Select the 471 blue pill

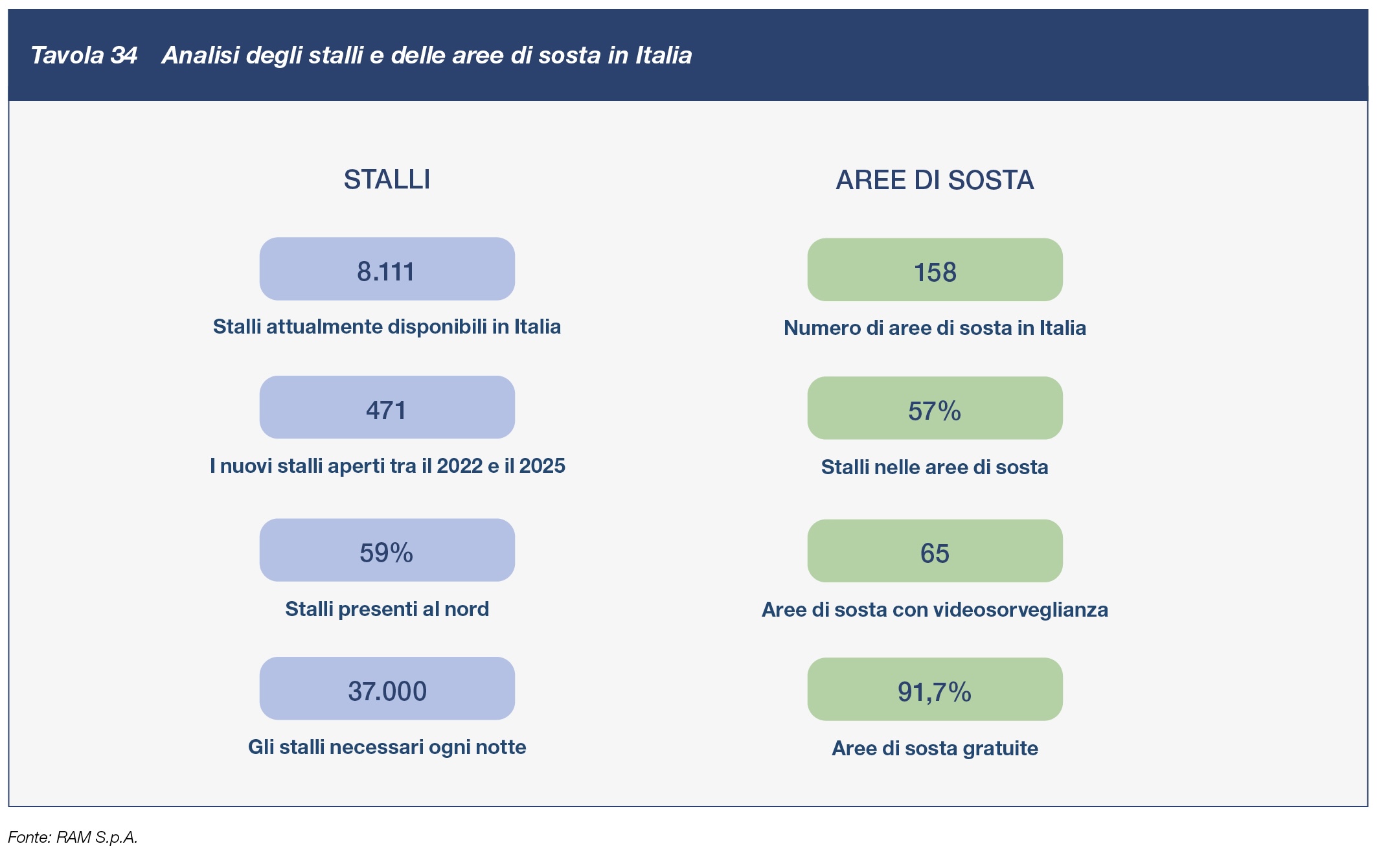387,408
